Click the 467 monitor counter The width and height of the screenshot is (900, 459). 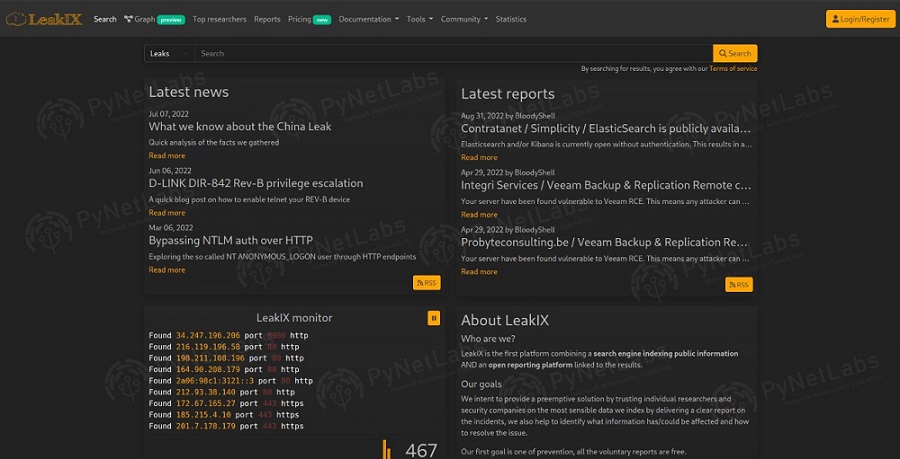[x=421, y=451]
